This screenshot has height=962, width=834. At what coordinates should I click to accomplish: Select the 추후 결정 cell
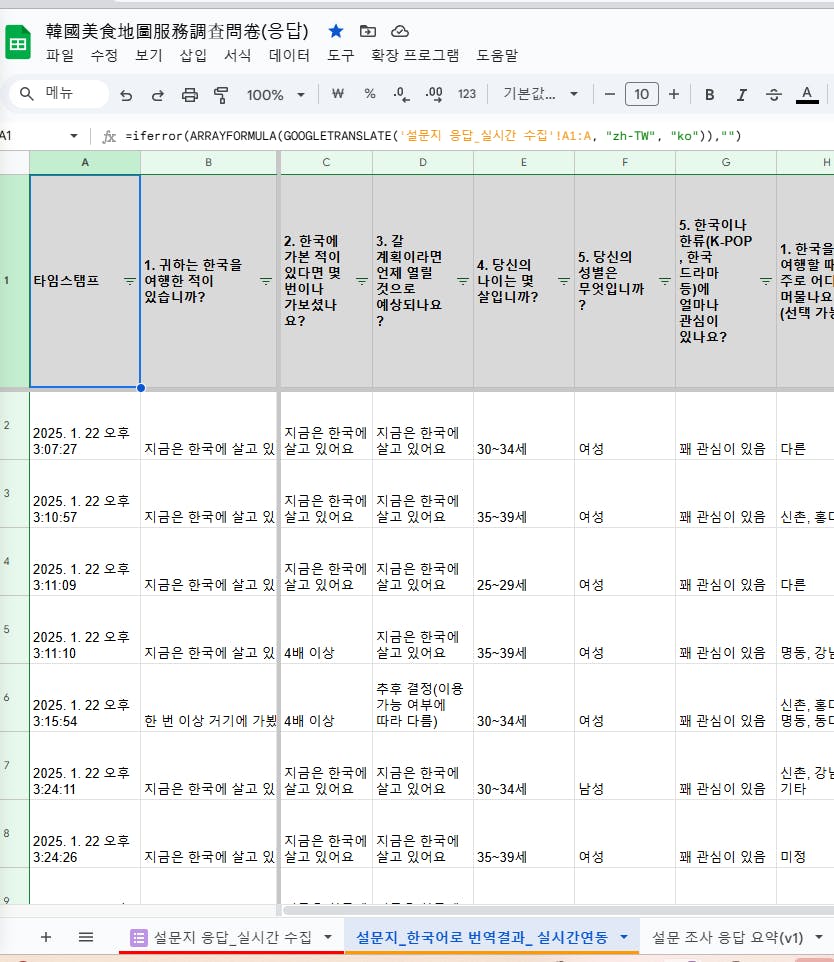tap(423, 698)
